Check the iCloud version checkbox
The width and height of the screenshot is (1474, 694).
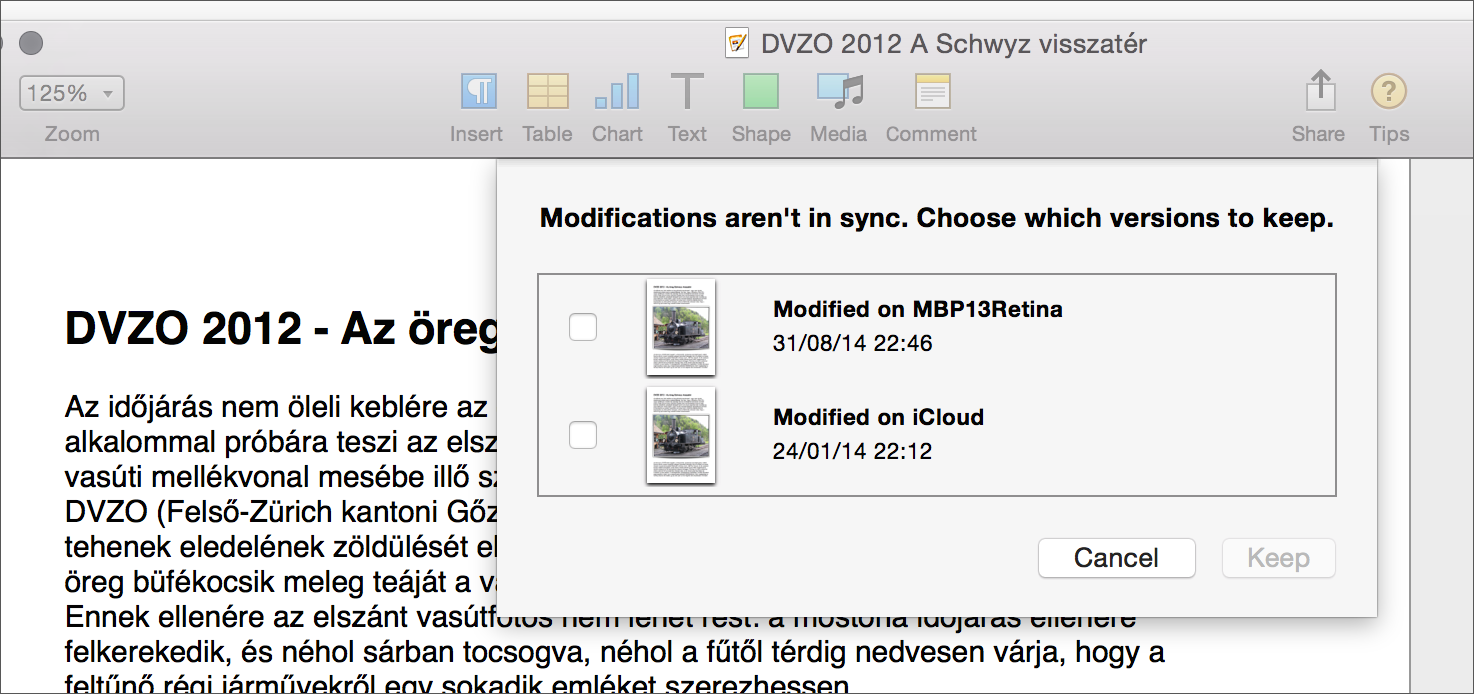click(583, 435)
